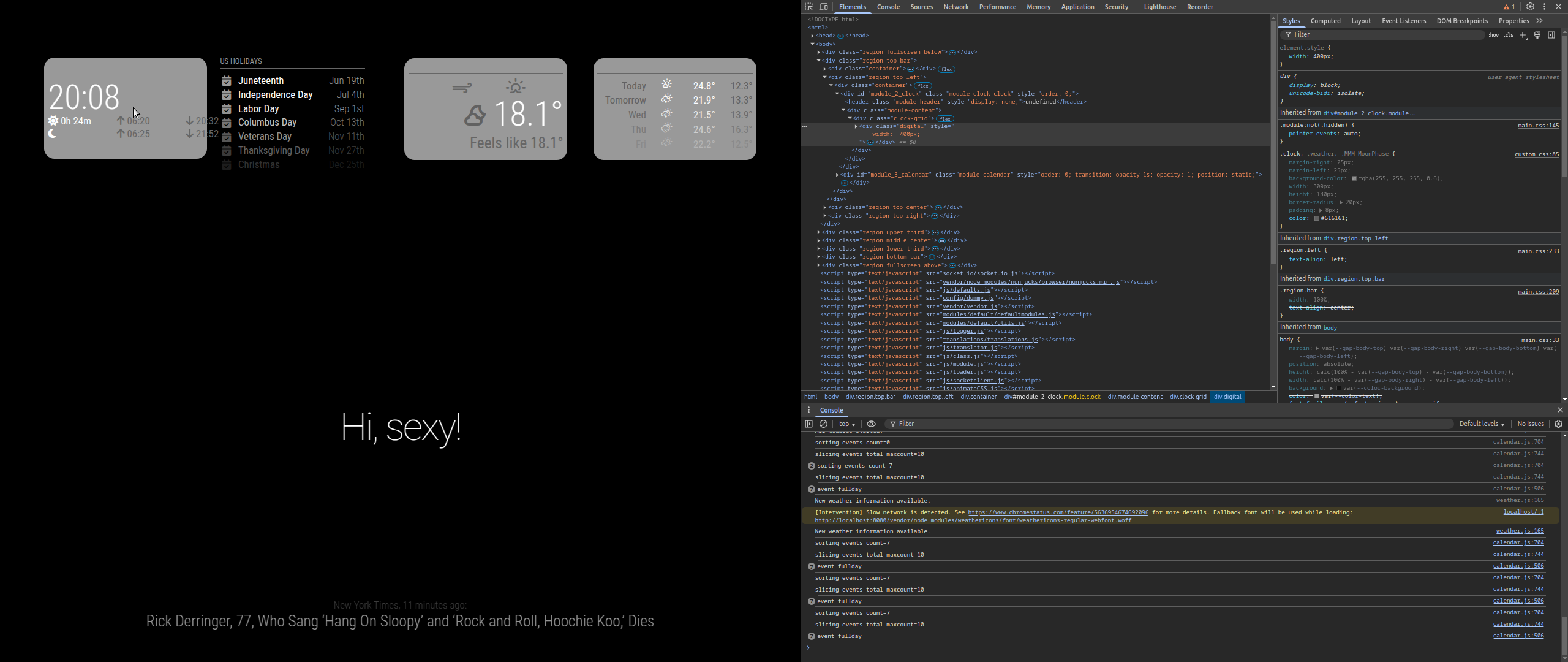1568x662 pixels.
Task: Open the Default levels dropdown
Action: point(1481,424)
